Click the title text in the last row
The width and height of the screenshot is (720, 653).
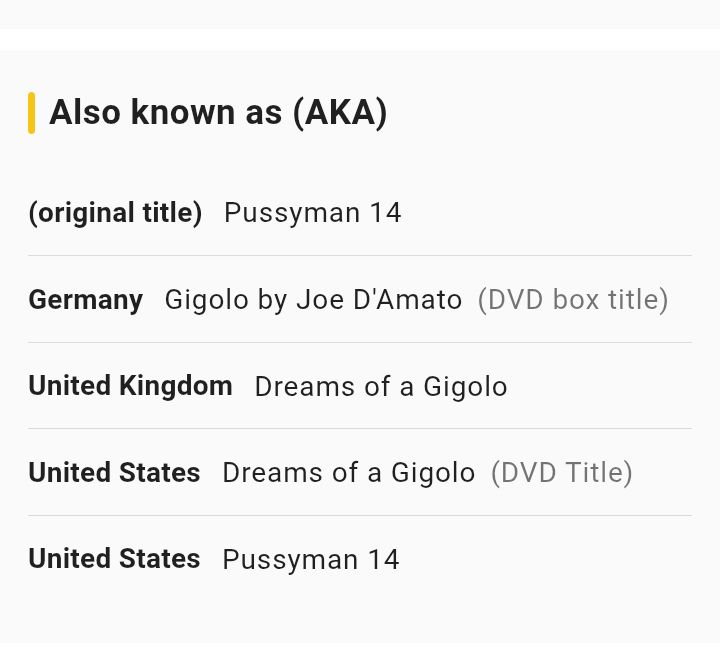pos(310,560)
